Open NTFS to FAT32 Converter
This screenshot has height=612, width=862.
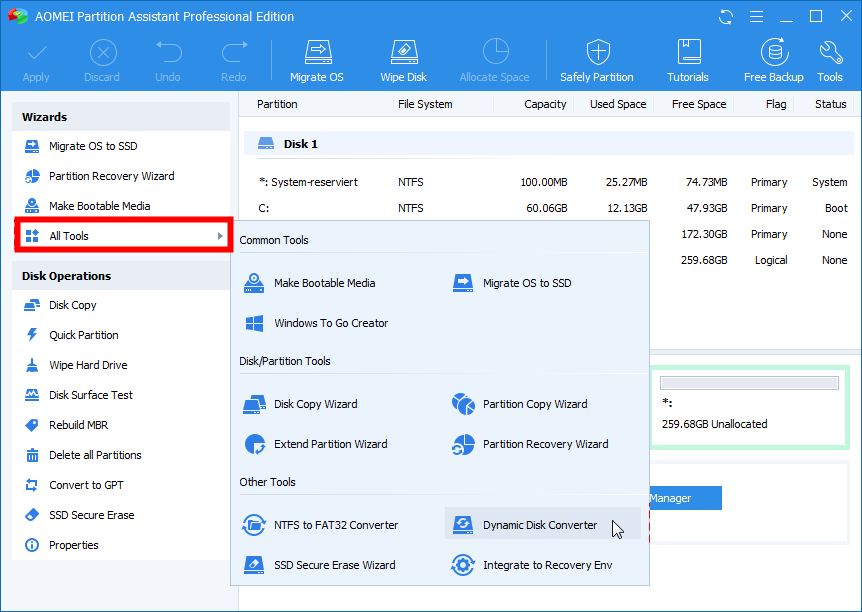tap(321, 525)
